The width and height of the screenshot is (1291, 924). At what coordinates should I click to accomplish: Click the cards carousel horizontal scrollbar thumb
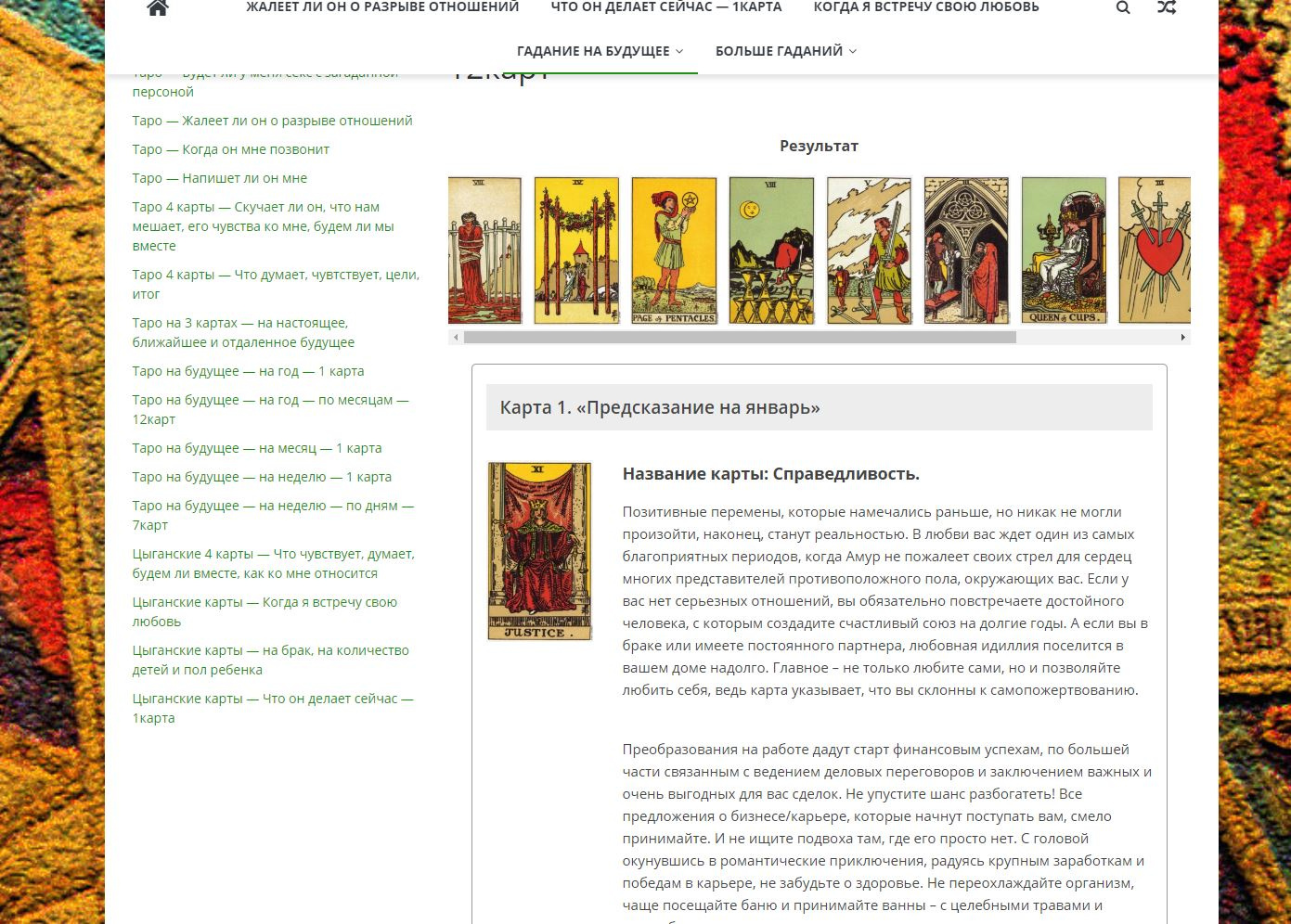740,337
